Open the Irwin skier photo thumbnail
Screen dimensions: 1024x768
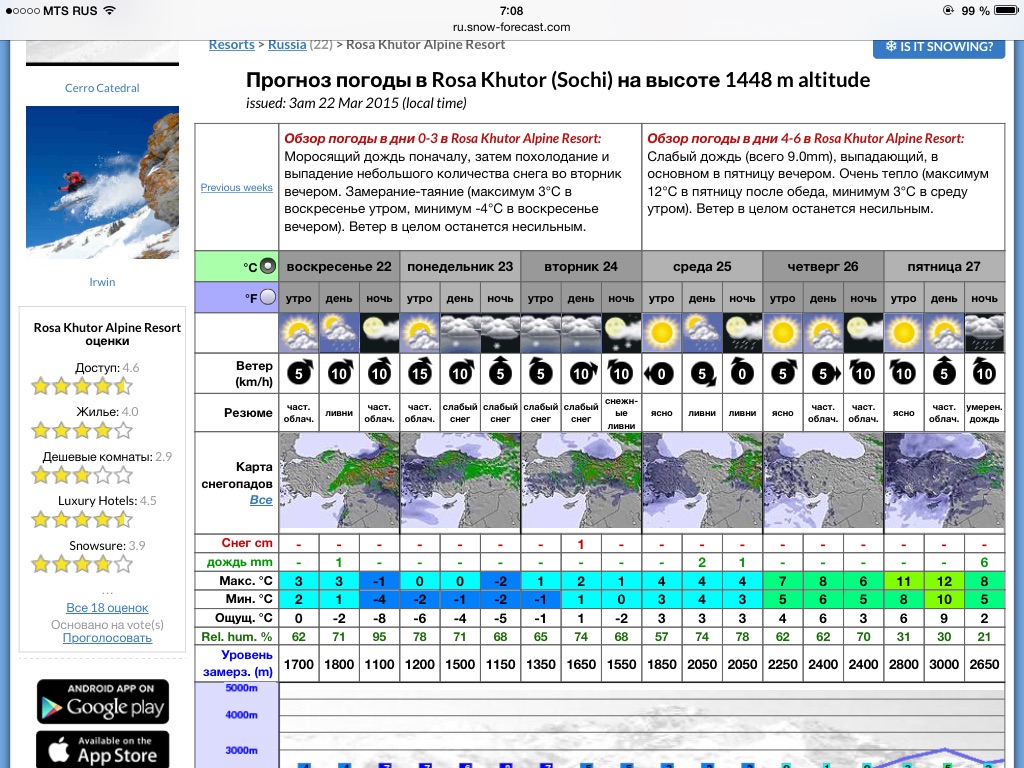click(103, 182)
